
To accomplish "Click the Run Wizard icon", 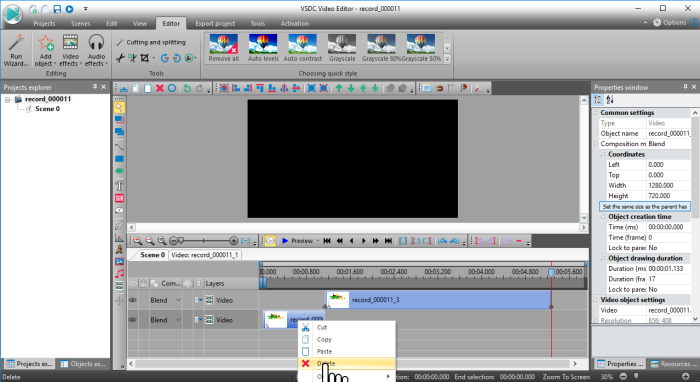I will pos(16,50).
